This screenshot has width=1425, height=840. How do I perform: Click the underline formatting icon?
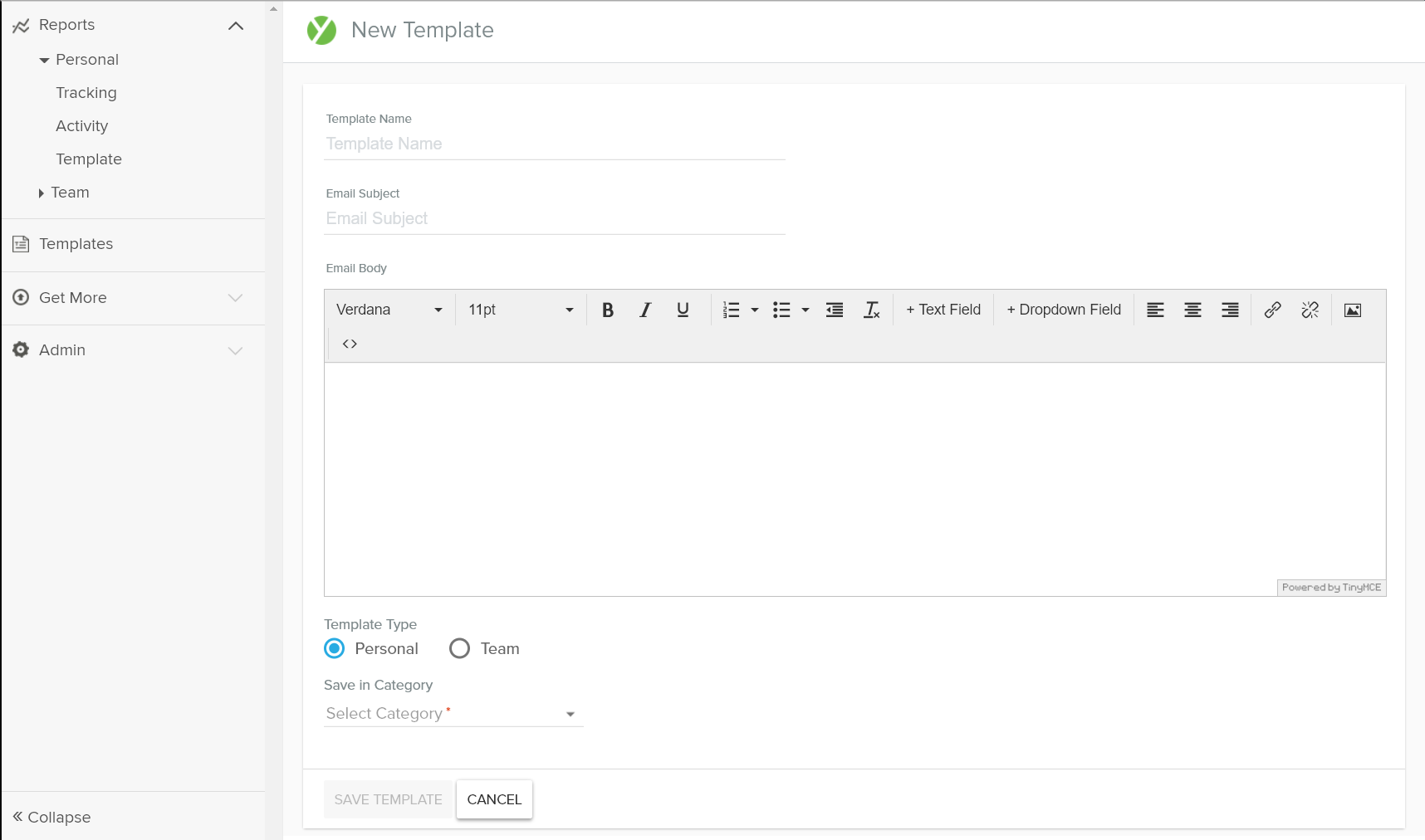click(x=683, y=310)
